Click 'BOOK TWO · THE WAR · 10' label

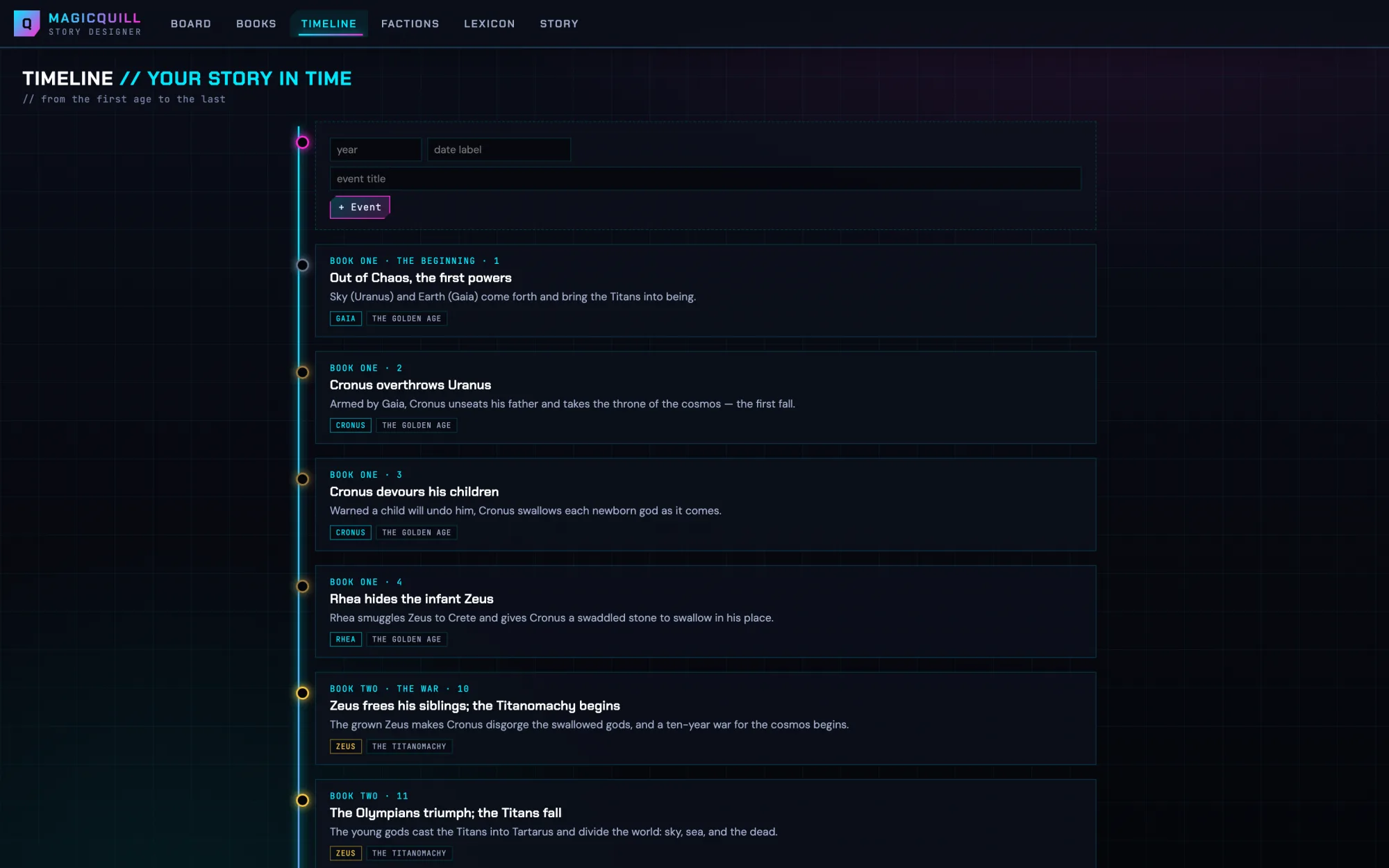pyautogui.click(x=399, y=689)
